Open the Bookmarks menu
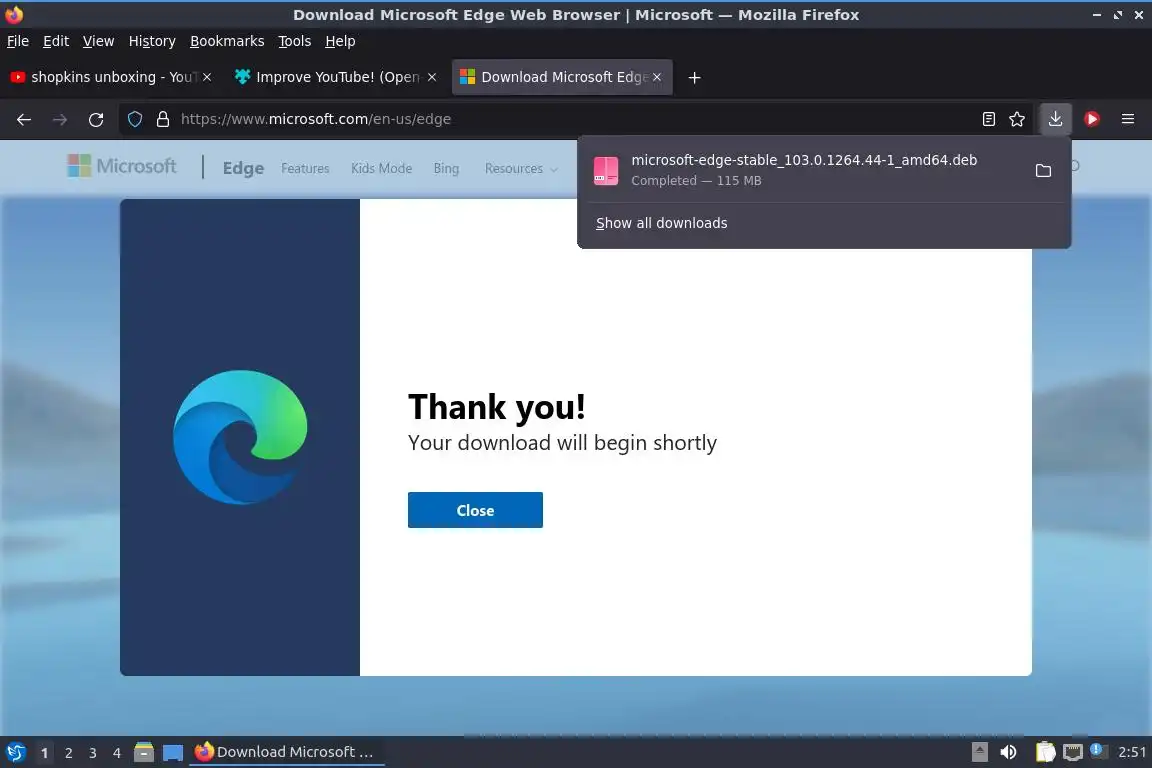Screen dimensions: 1152x768 (227, 41)
